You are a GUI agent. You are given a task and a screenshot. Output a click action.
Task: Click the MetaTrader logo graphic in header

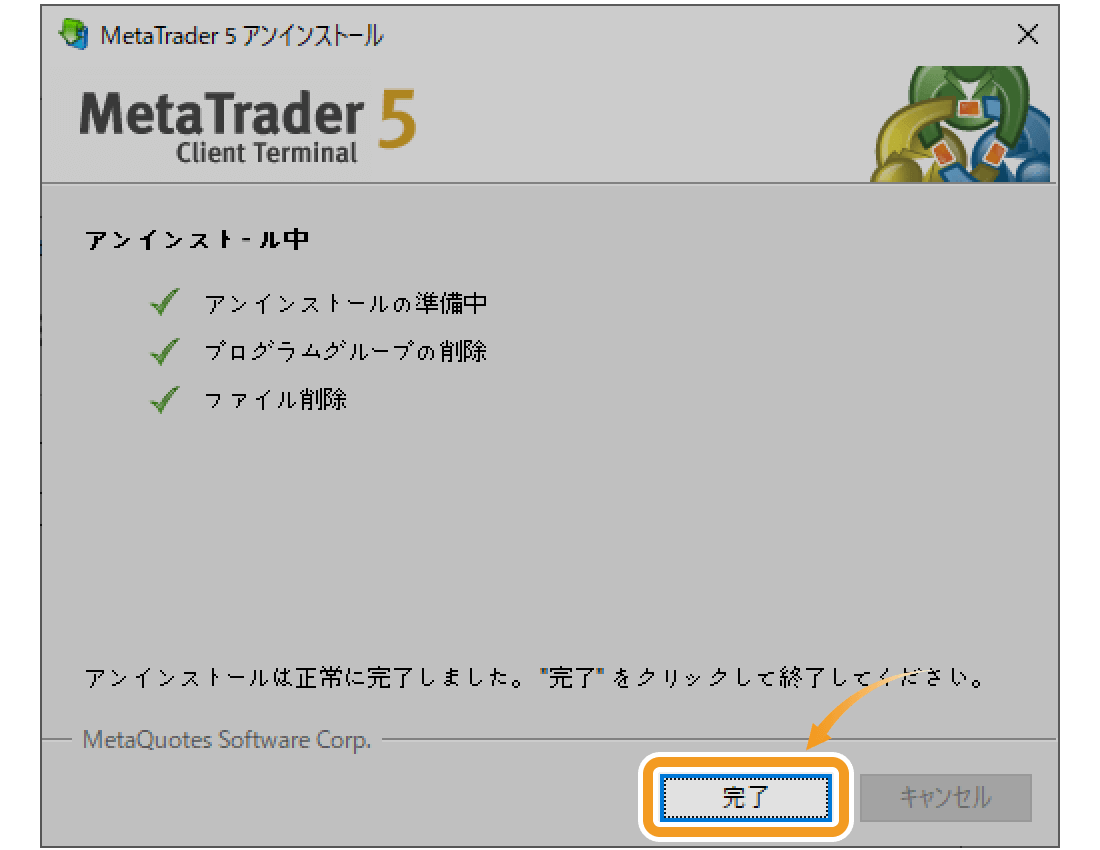tap(962, 125)
